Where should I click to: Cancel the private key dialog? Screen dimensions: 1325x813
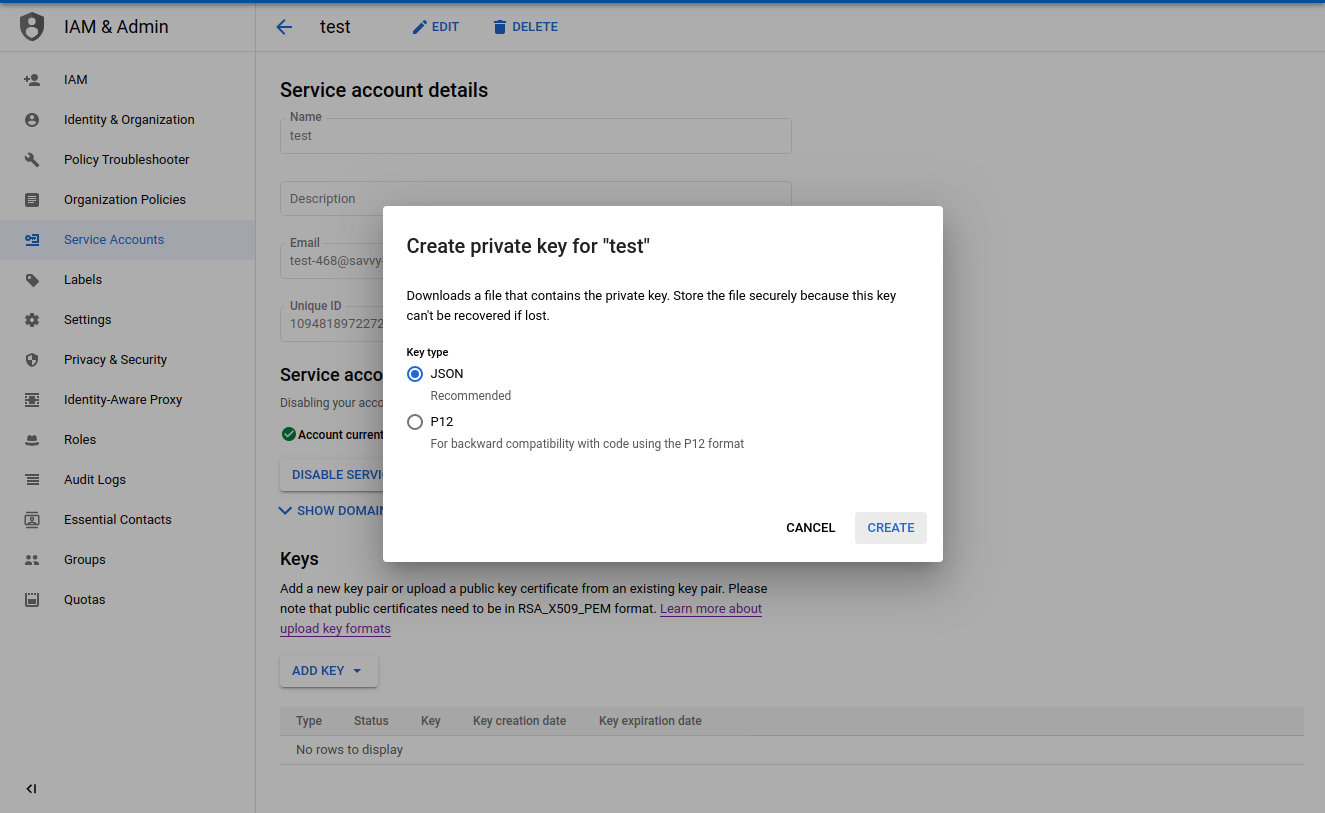(810, 528)
